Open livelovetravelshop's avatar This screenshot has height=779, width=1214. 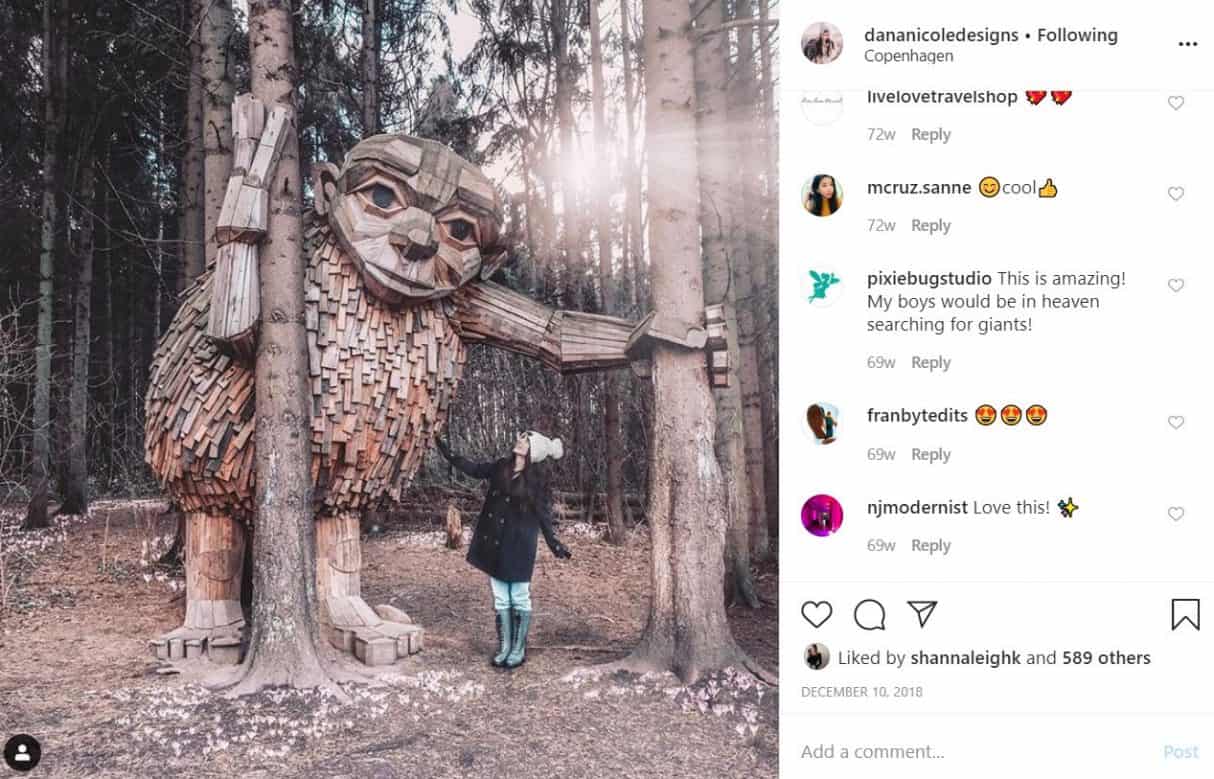point(822,103)
